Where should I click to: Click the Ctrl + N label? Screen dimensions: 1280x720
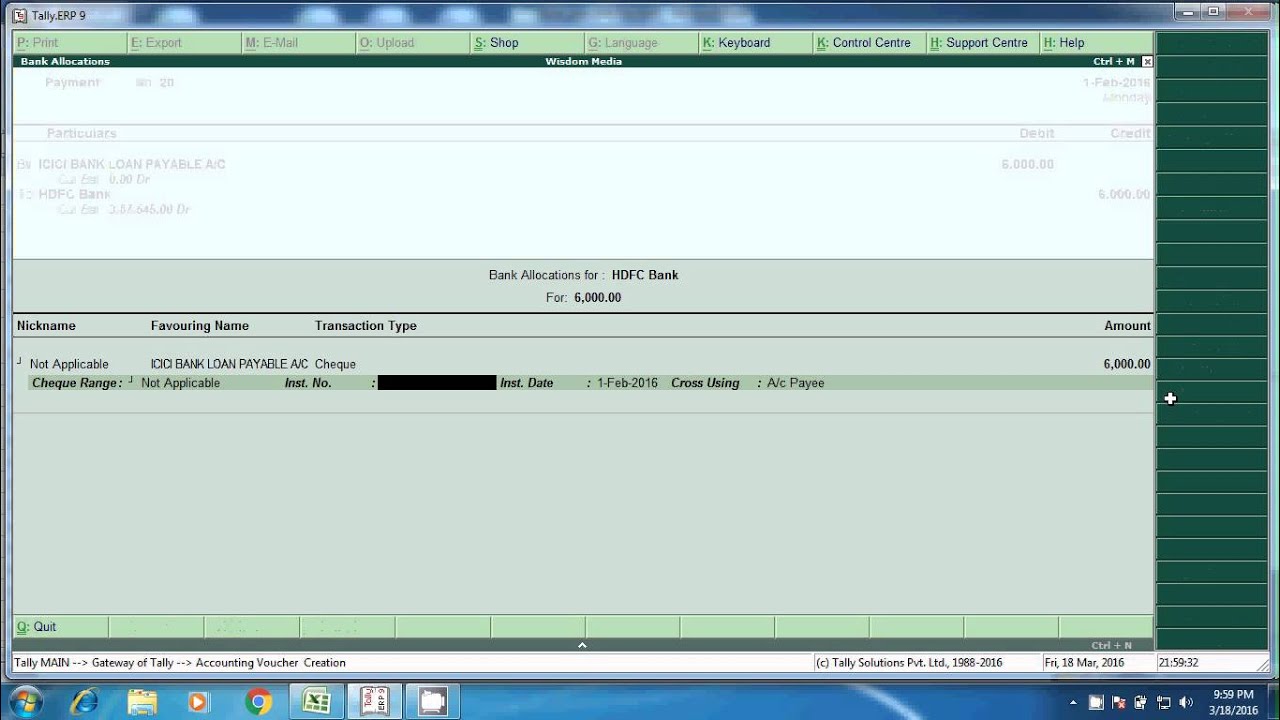[x=1111, y=646]
